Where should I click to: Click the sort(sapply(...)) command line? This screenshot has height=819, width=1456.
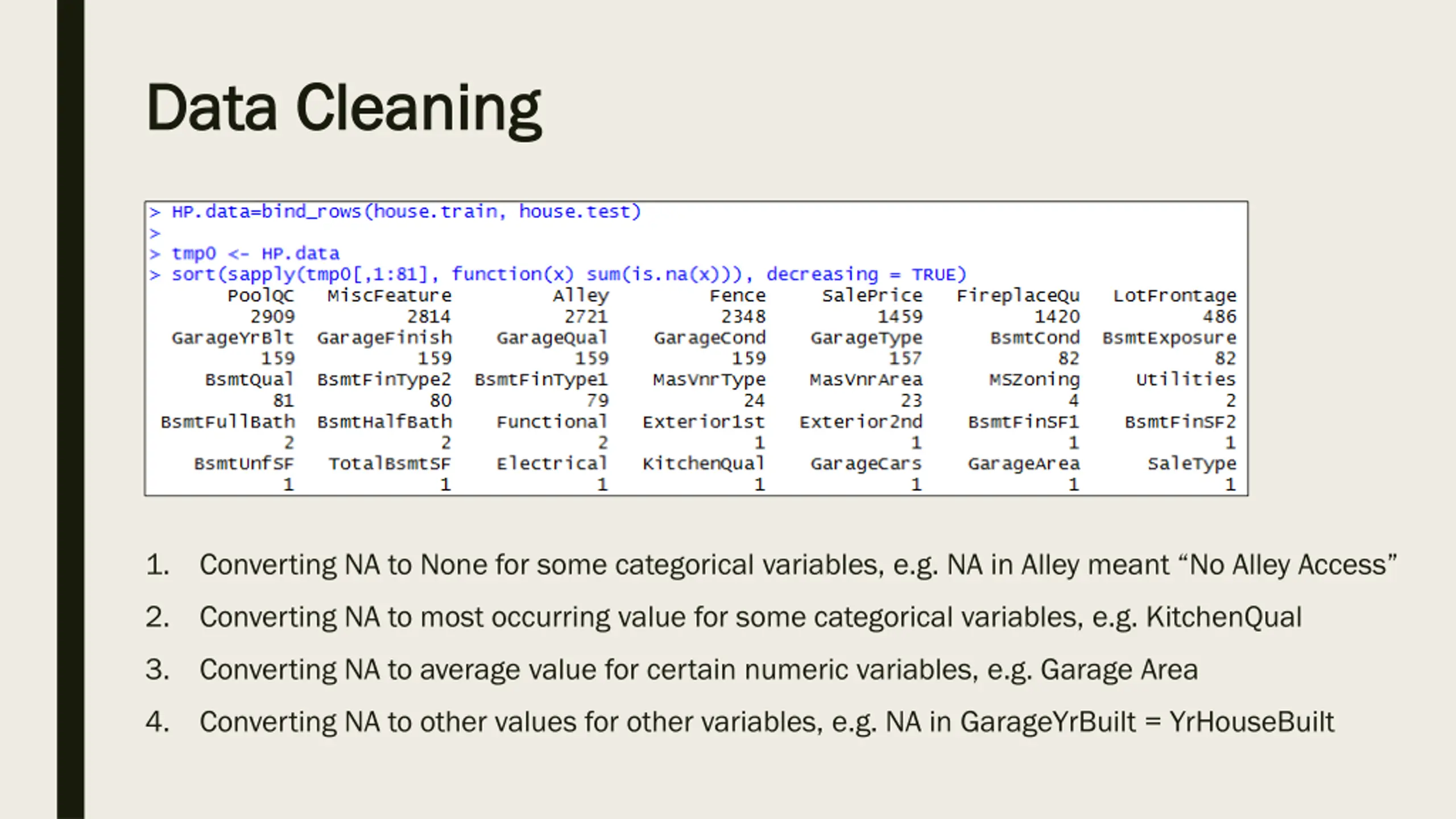tap(558, 275)
